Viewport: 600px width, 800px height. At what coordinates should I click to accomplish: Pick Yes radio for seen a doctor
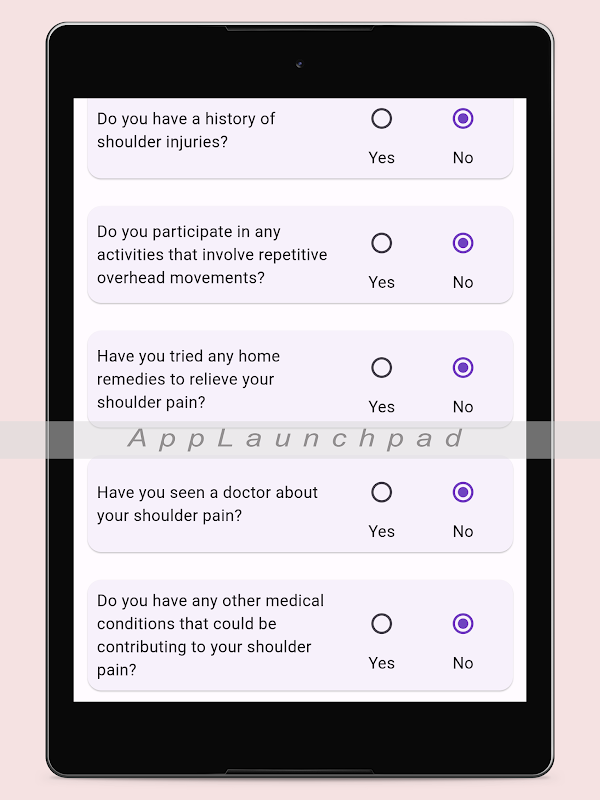tap(381, 492)
